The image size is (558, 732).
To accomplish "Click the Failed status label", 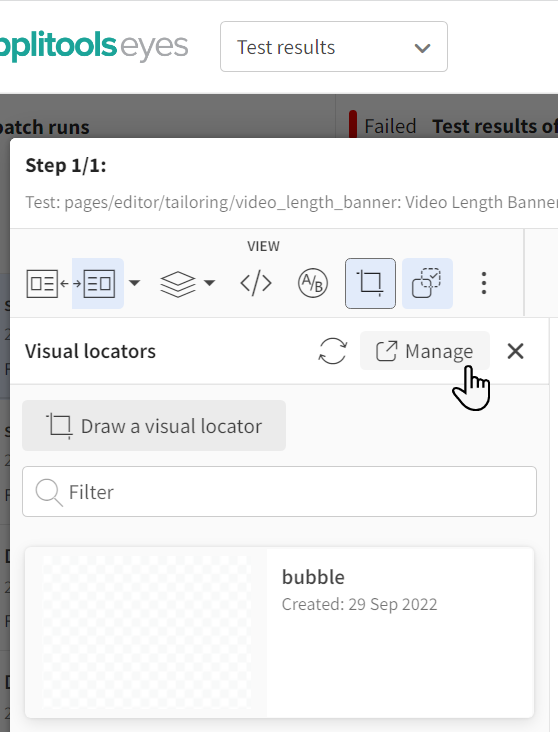I will (390, 127).
